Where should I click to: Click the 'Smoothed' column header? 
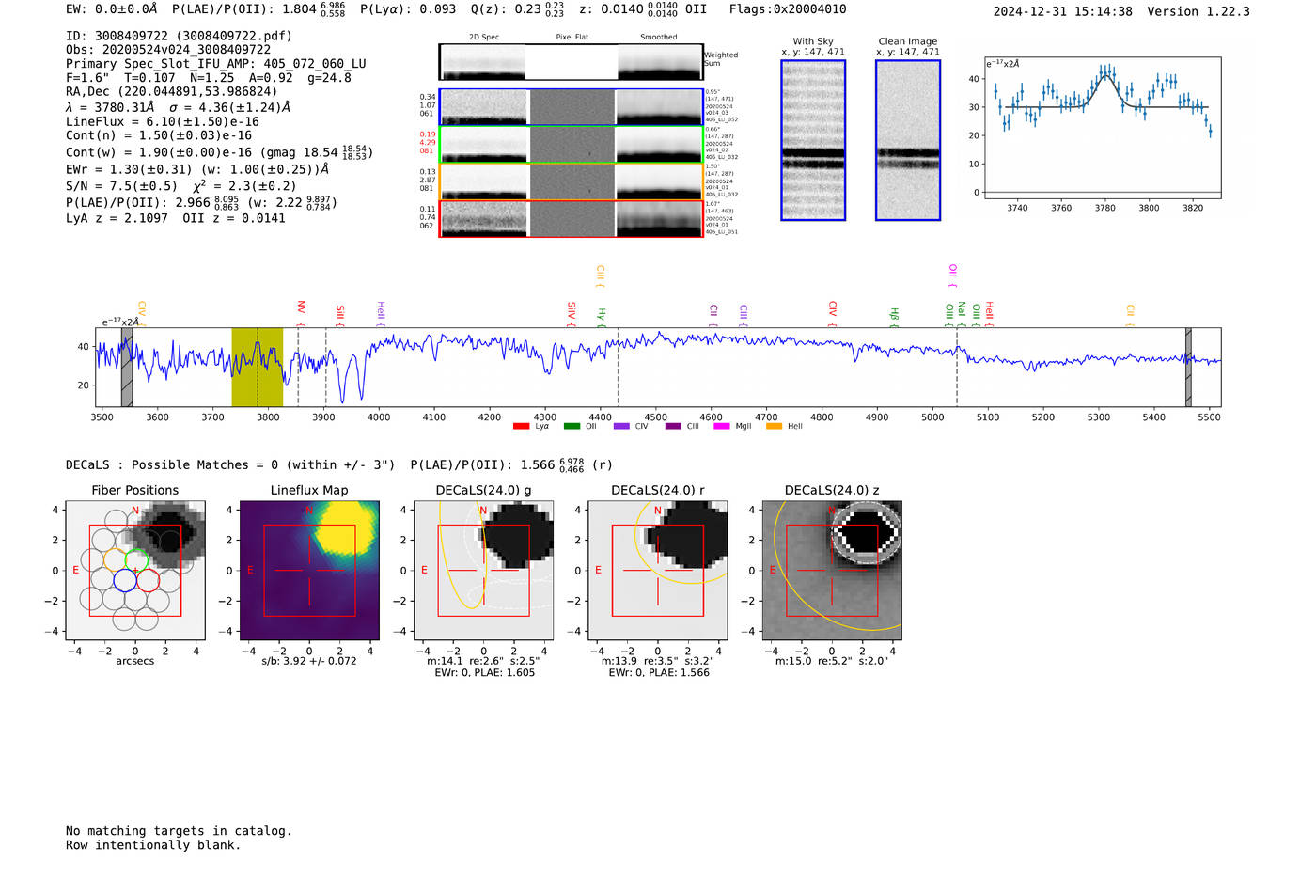[x=659, y=38]
